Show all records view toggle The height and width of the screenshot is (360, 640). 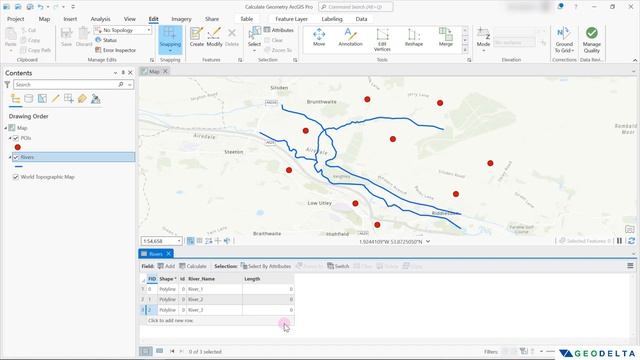(x=145, y=351)
